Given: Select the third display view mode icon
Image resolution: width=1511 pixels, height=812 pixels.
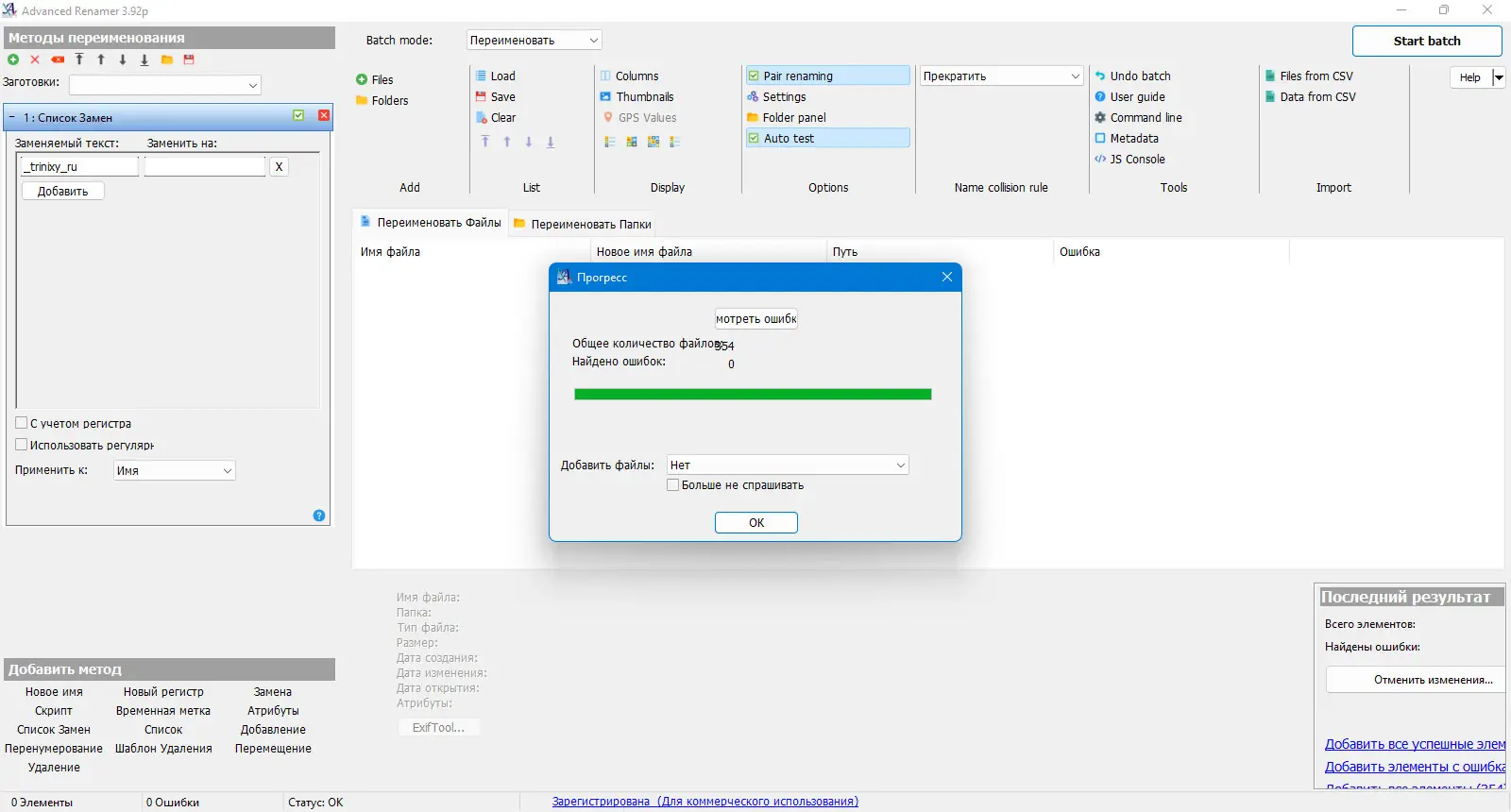Looking at the screenshot, I should [654, 142].
